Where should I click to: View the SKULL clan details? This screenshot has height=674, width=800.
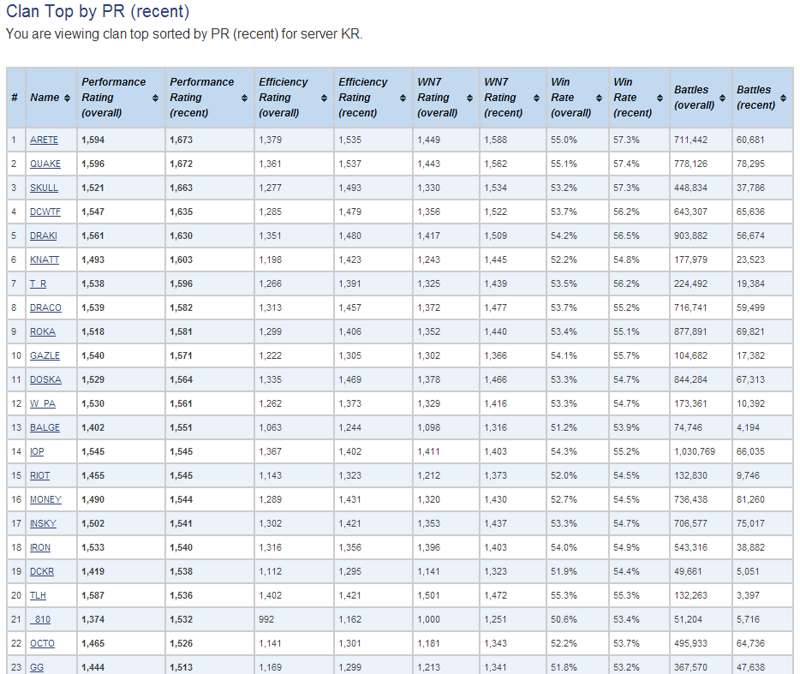point(44,188)
